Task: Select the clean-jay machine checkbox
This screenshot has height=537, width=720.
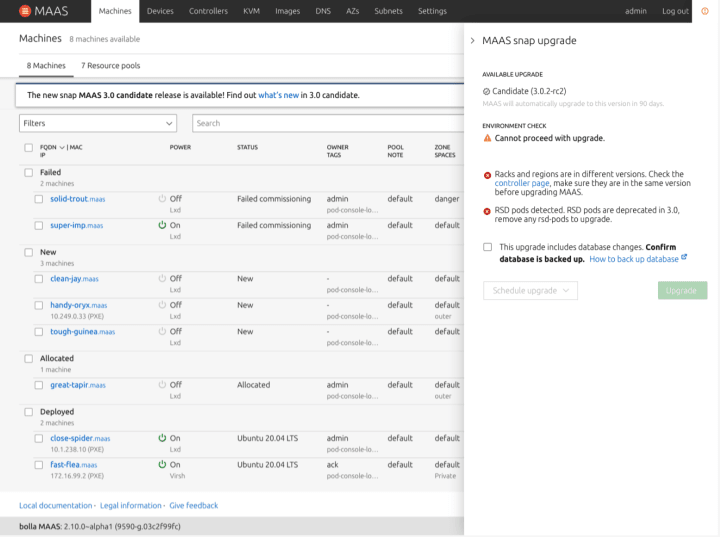Action: tap(39, 279)
